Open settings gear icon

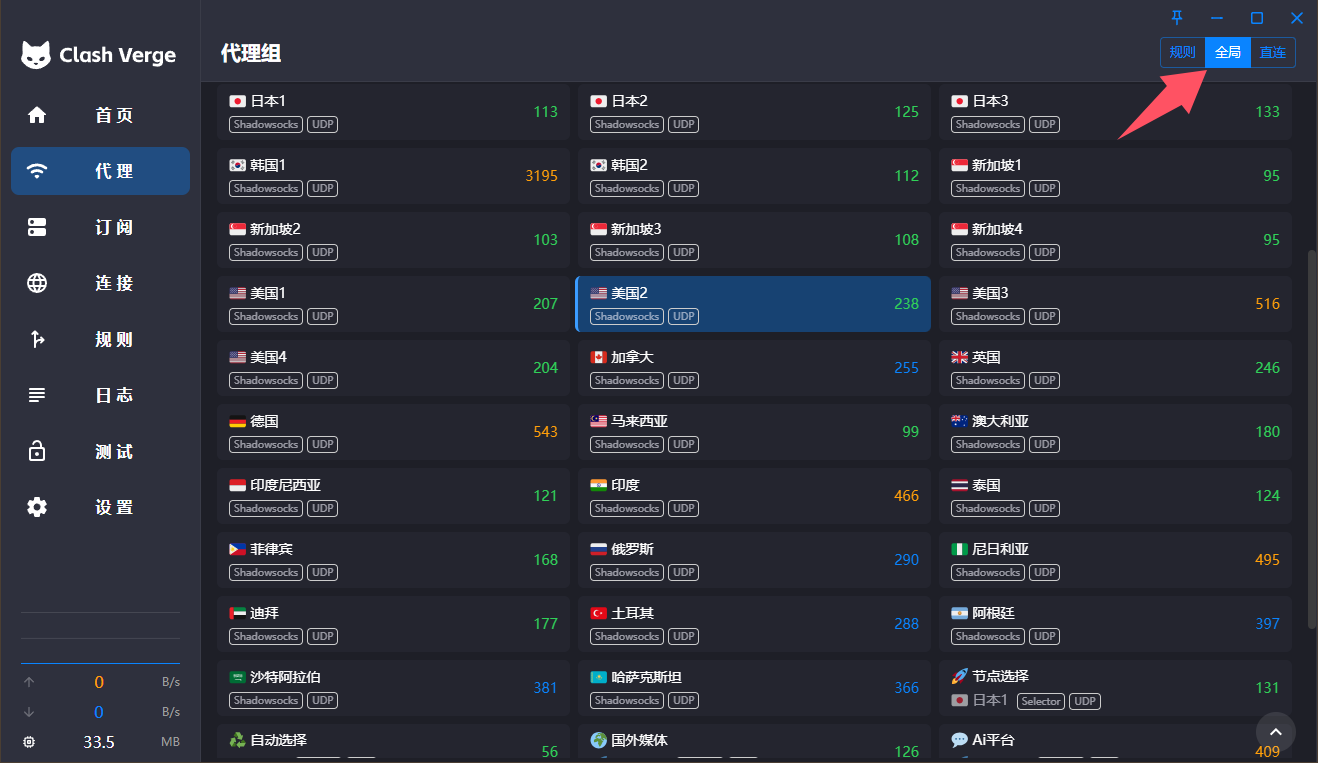[37, 507]
